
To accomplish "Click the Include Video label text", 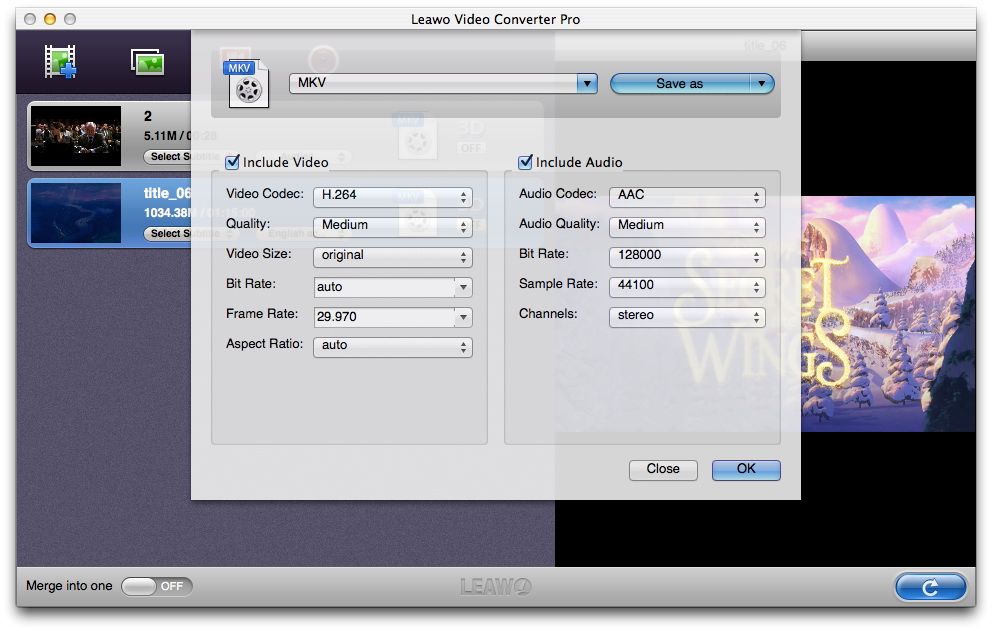I will [285, 163].
